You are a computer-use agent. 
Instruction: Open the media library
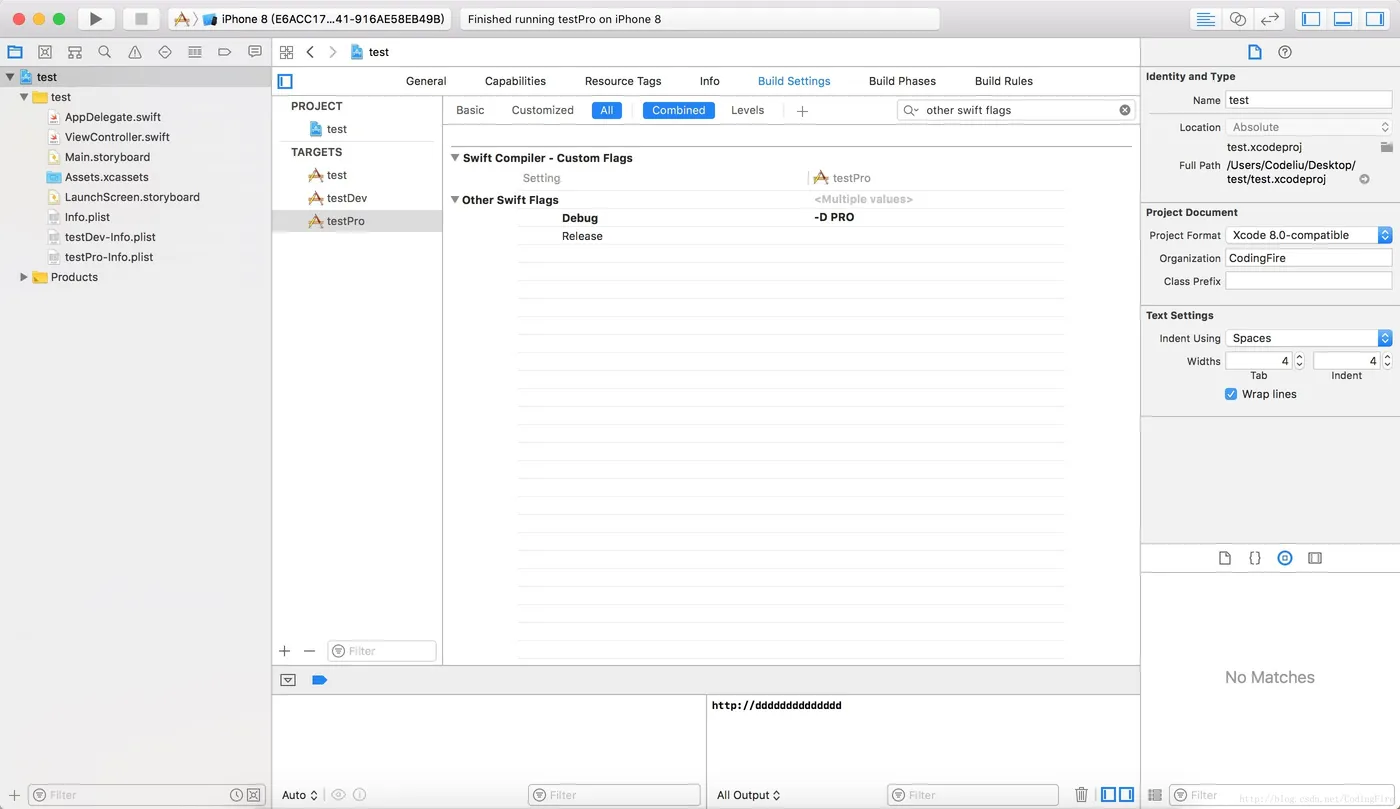(1315, 558)
